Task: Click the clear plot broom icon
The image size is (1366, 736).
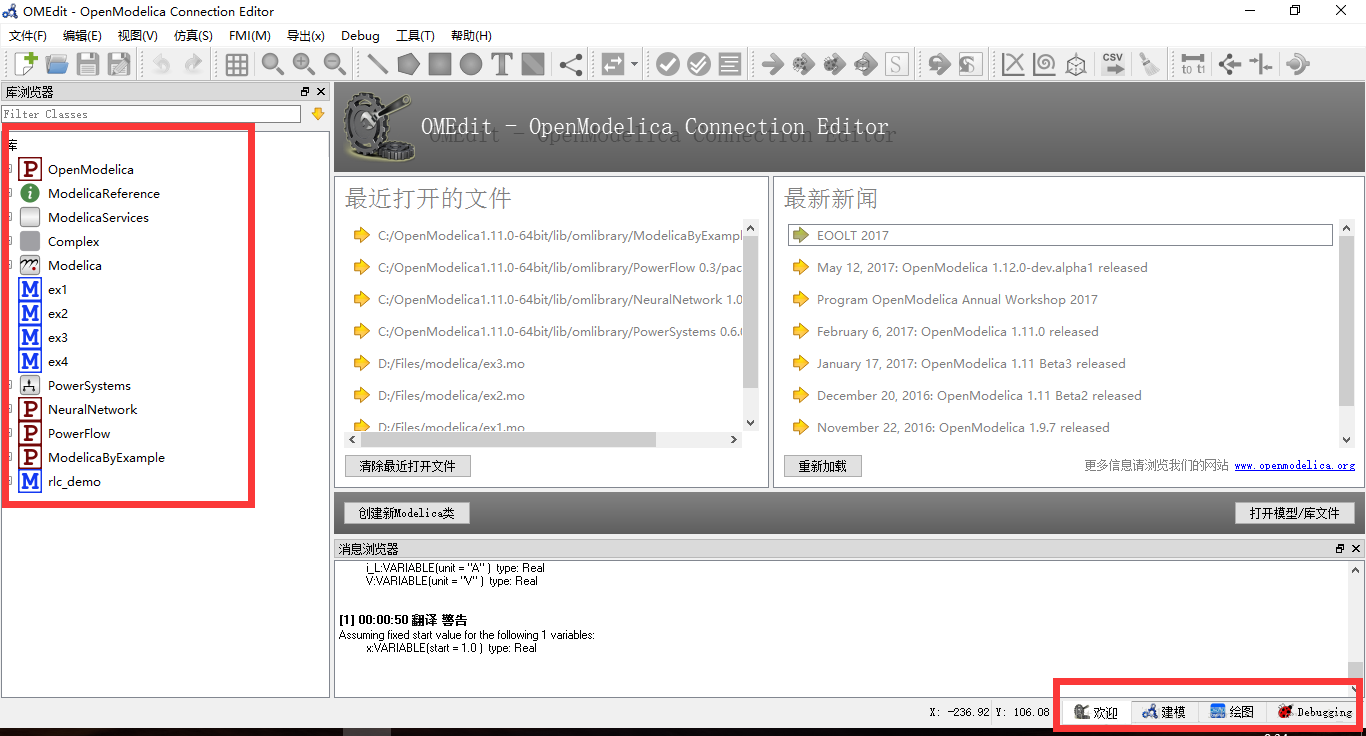Action: (x=1150, y=65)
